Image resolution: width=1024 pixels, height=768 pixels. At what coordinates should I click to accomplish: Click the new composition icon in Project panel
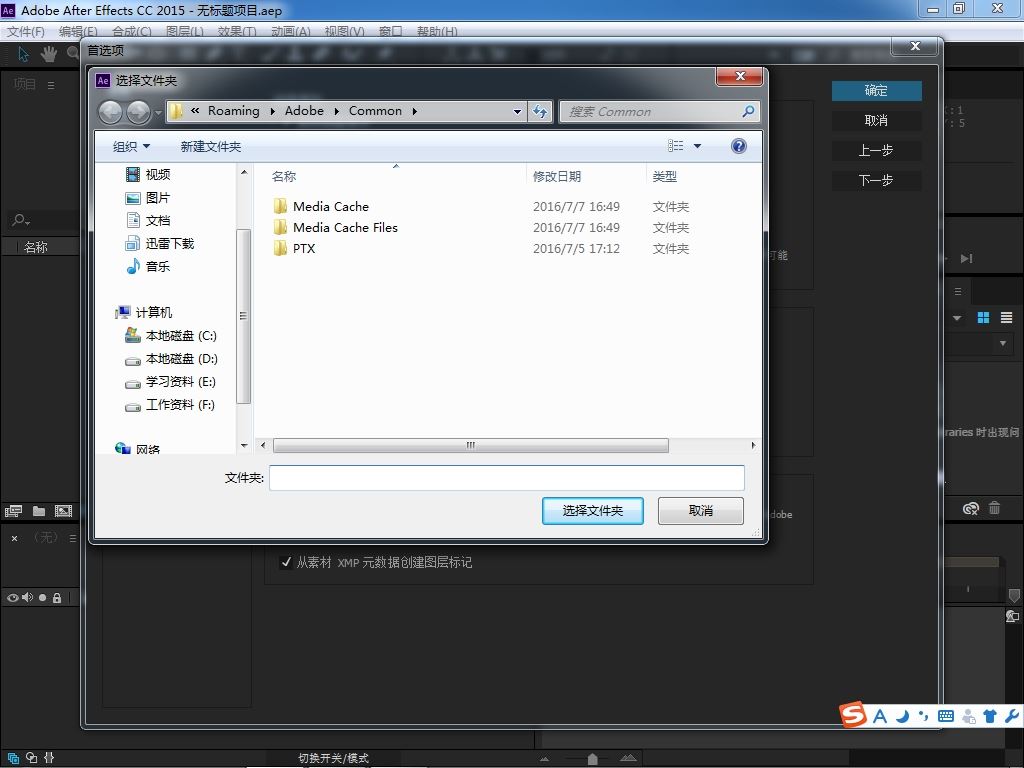tap(63, 511)
